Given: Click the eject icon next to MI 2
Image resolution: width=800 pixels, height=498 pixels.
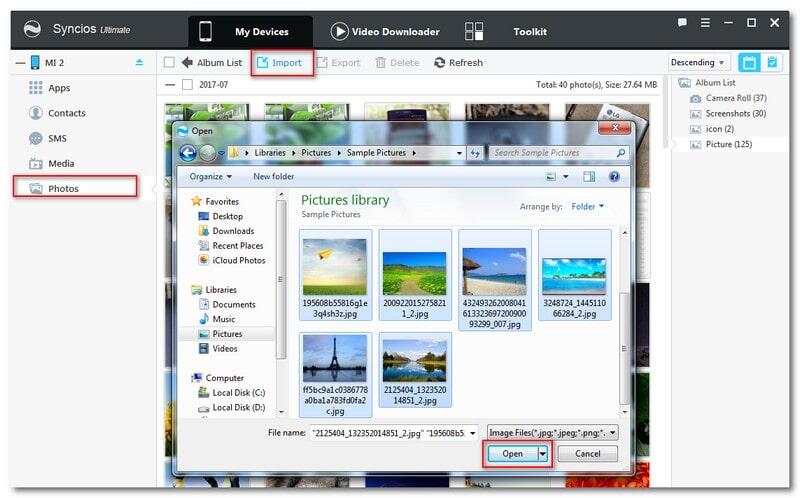Looking at the screenshot, I should coord(139,63).
